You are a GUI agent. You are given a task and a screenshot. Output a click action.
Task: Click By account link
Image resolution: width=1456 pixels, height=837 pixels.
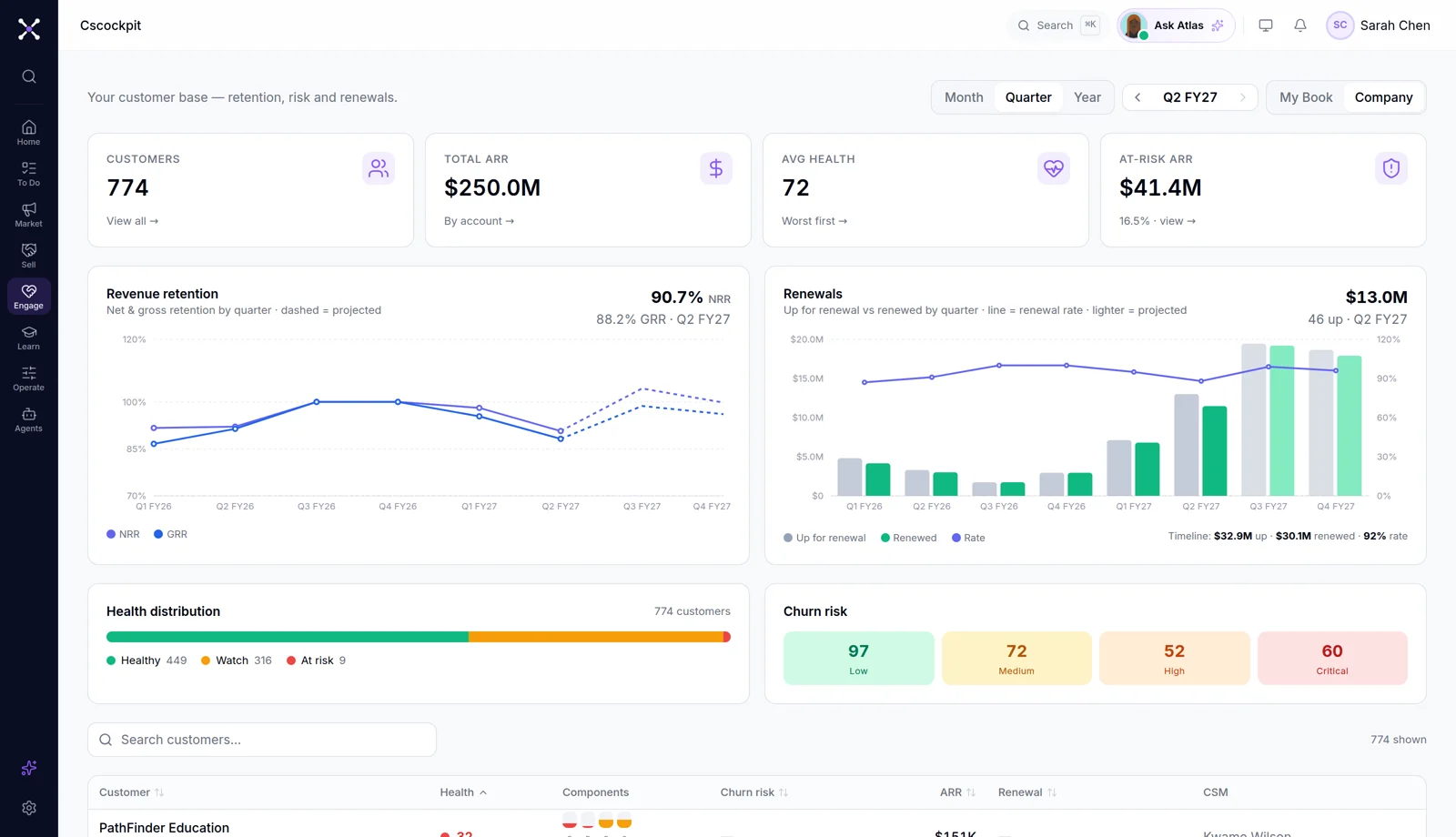tap(480, 221)
